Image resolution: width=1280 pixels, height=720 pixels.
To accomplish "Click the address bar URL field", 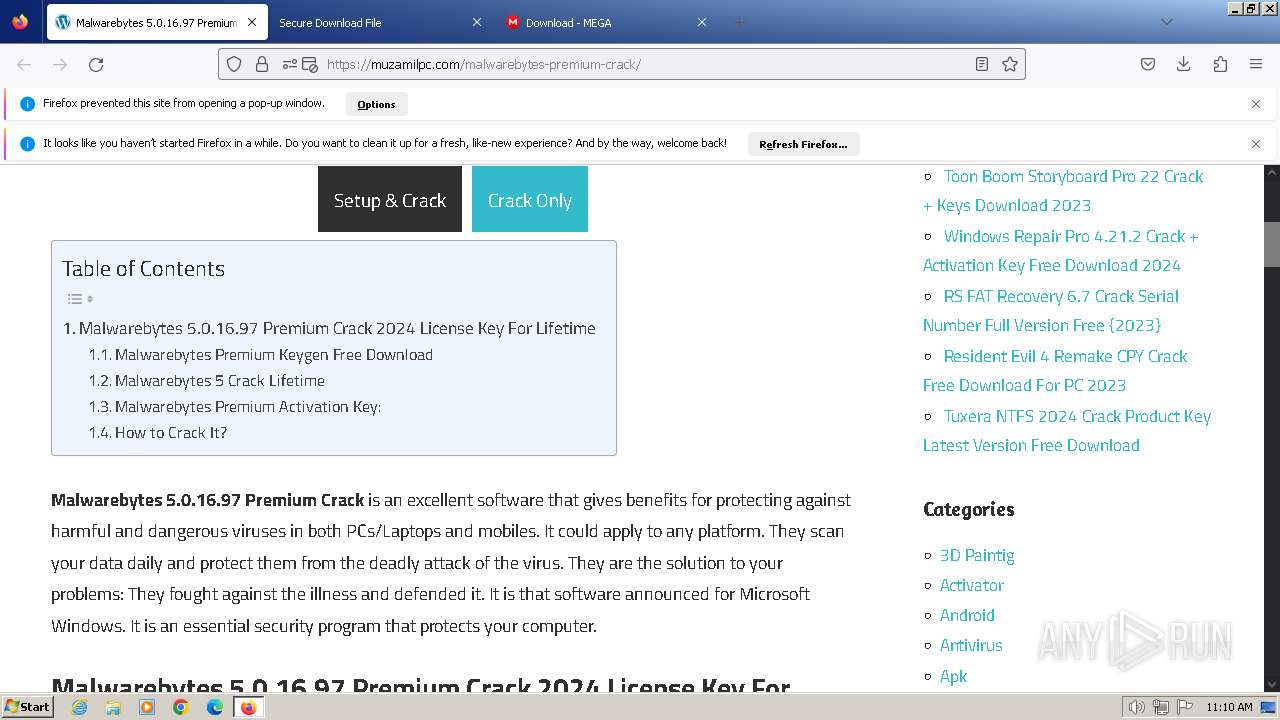I will tap(645, 64).
